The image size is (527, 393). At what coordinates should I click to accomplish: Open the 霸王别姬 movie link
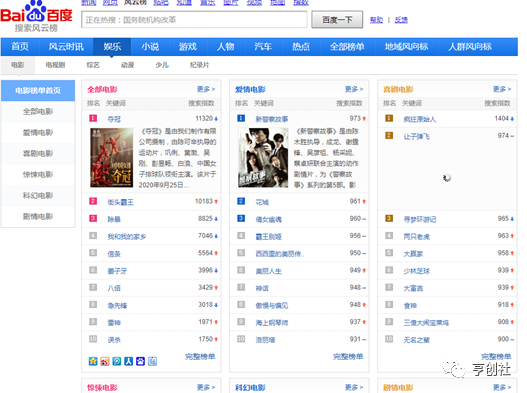[269, 237]
